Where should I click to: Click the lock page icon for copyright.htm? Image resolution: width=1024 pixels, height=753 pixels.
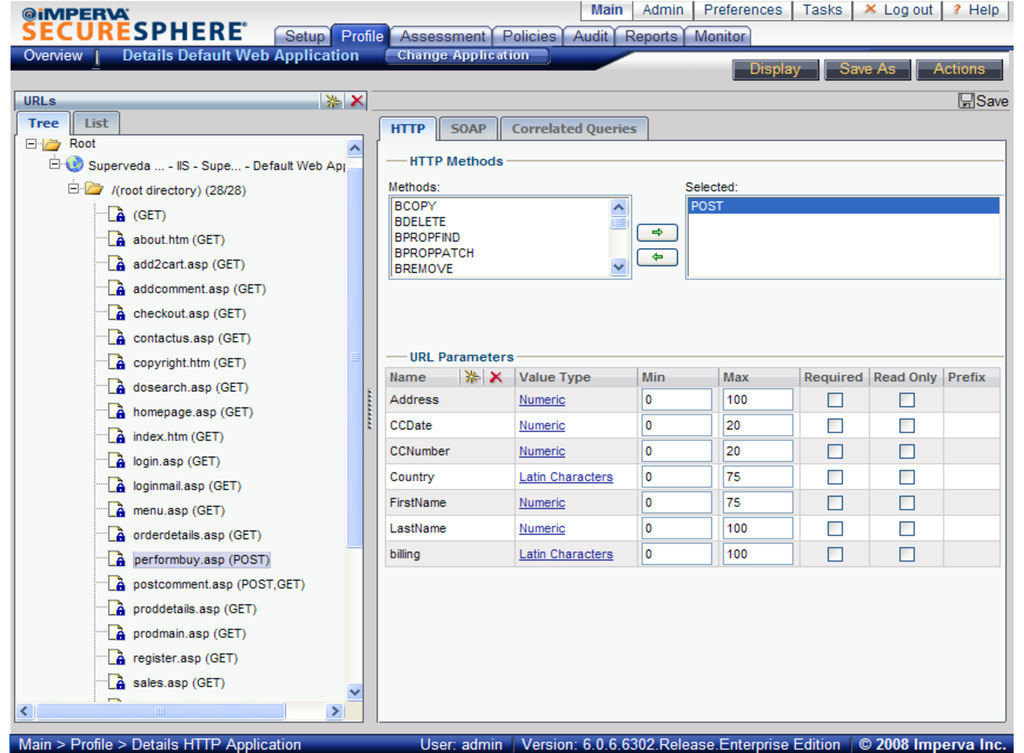pyautogui.click(x=117, y=362)
